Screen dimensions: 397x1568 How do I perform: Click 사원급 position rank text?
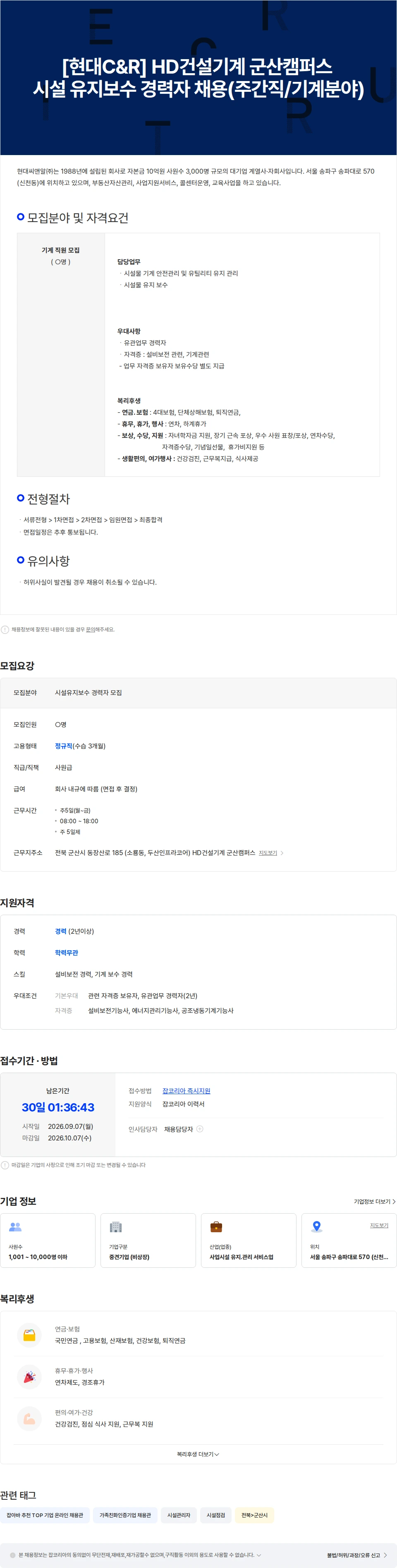[63, 767]
